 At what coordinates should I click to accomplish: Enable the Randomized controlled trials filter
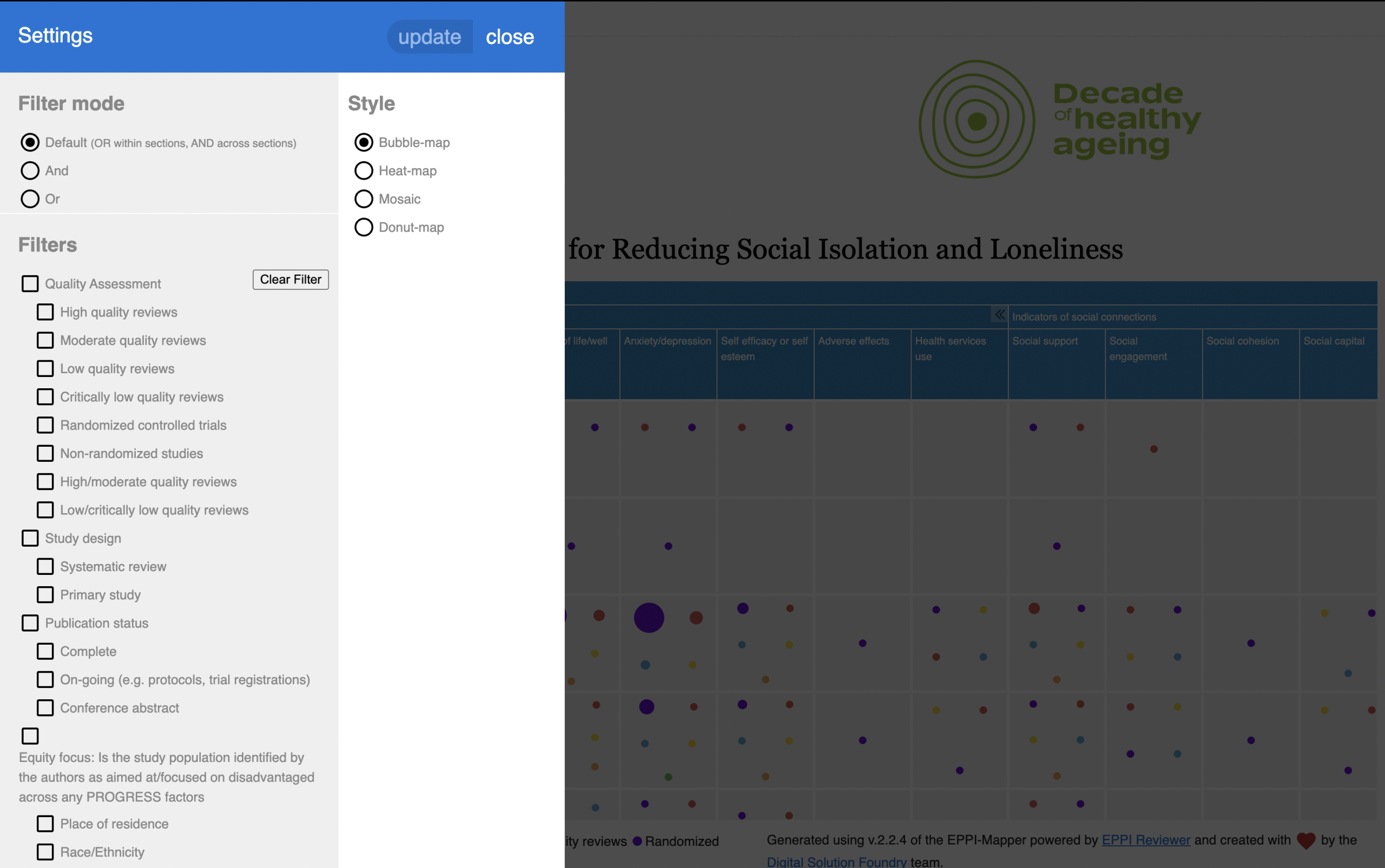[45, 425]
